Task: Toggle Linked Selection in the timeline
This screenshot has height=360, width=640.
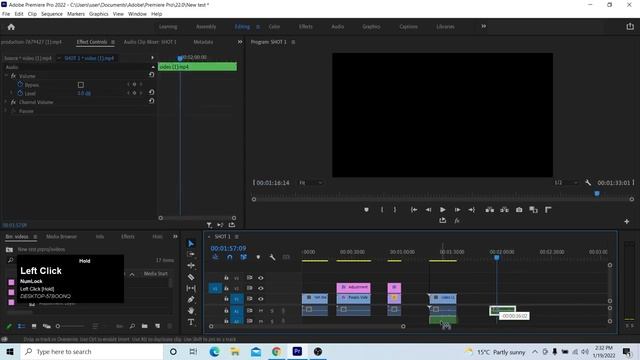Action: (243, 257)
